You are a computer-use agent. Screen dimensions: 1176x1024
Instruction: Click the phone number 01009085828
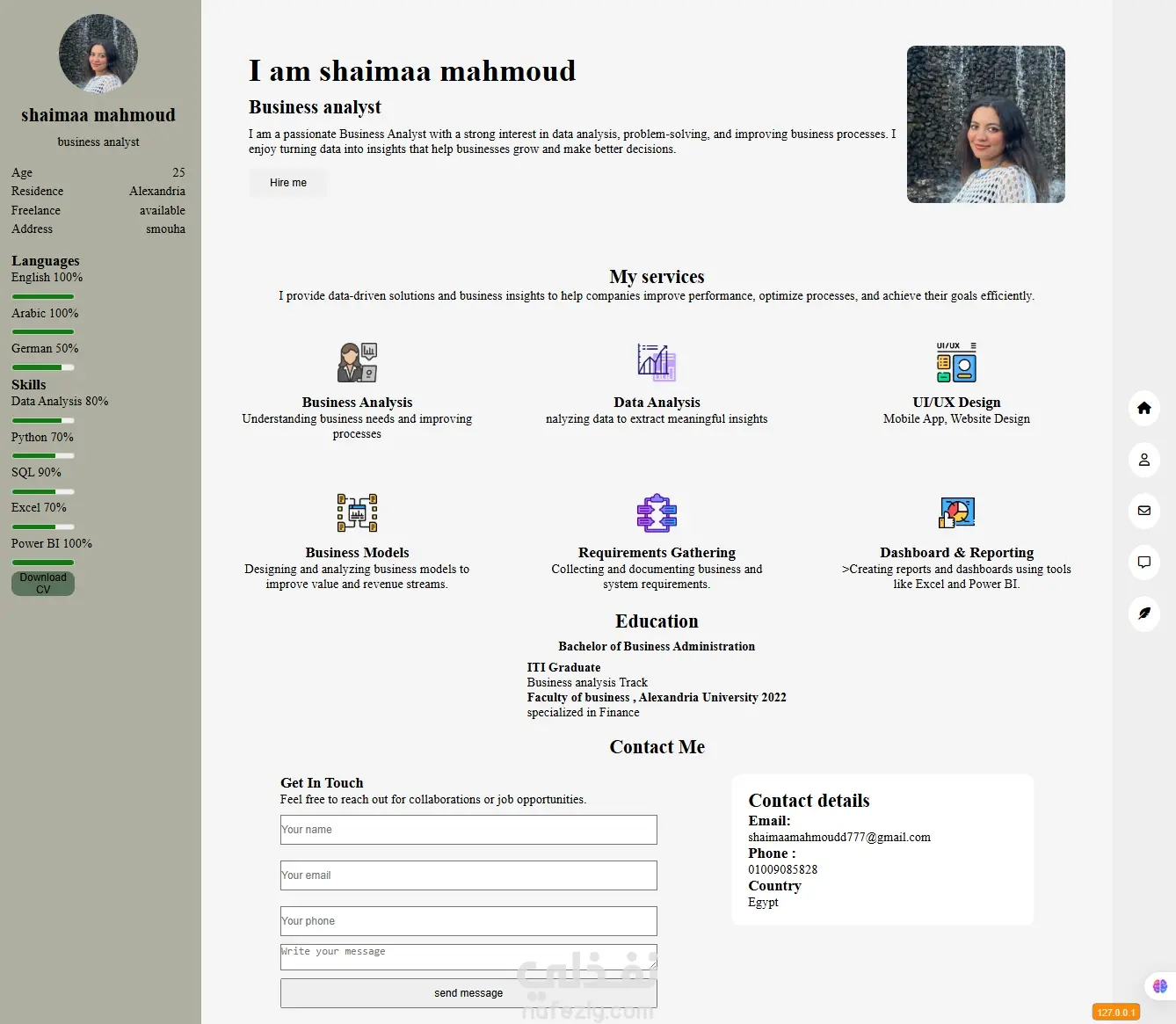click(782, 870)
